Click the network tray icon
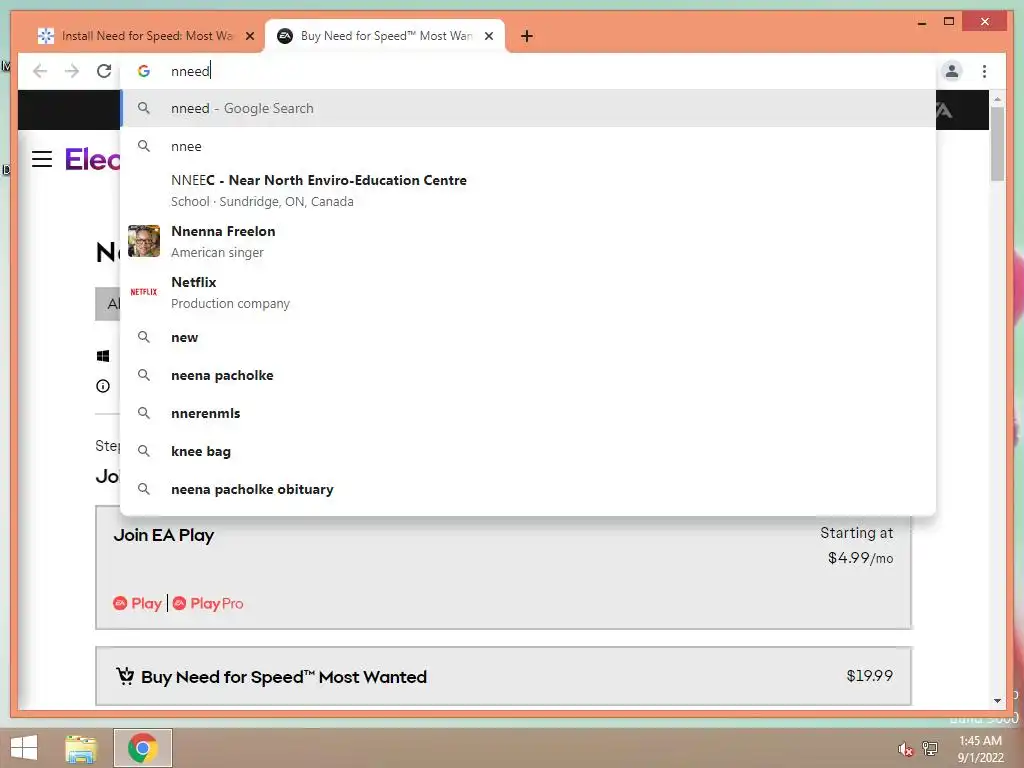 pyautogui.click(x=930, y=748)
